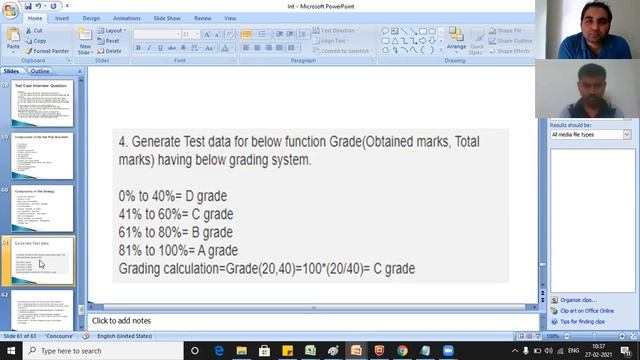Switch to the Review ribbon tab

pyautogui.click(x=202, y=18)
